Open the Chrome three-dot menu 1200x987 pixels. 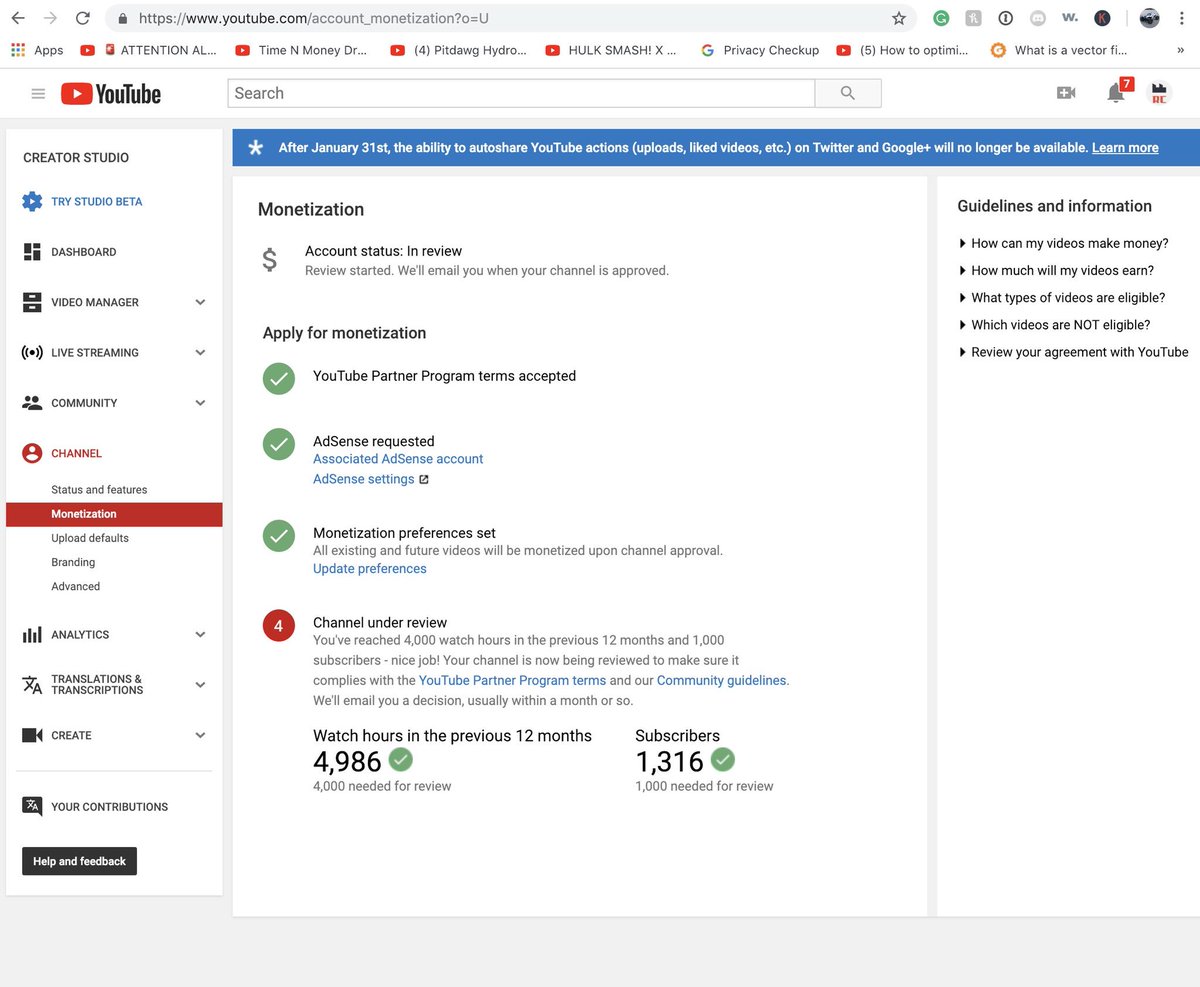coord(1184,18)
